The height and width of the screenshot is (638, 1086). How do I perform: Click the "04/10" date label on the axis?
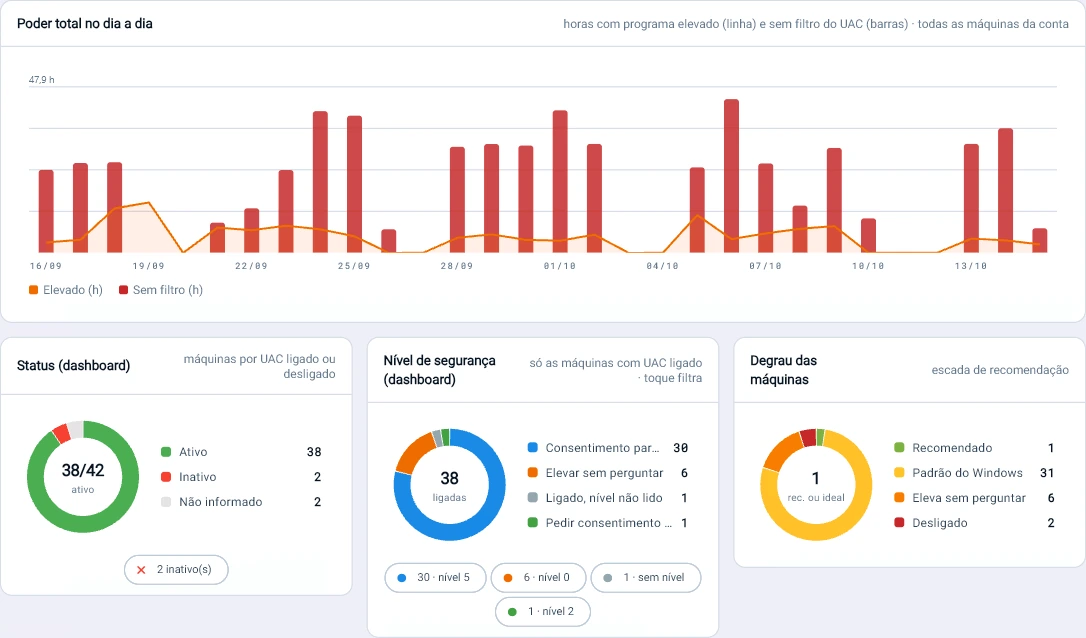click(663, 266)
